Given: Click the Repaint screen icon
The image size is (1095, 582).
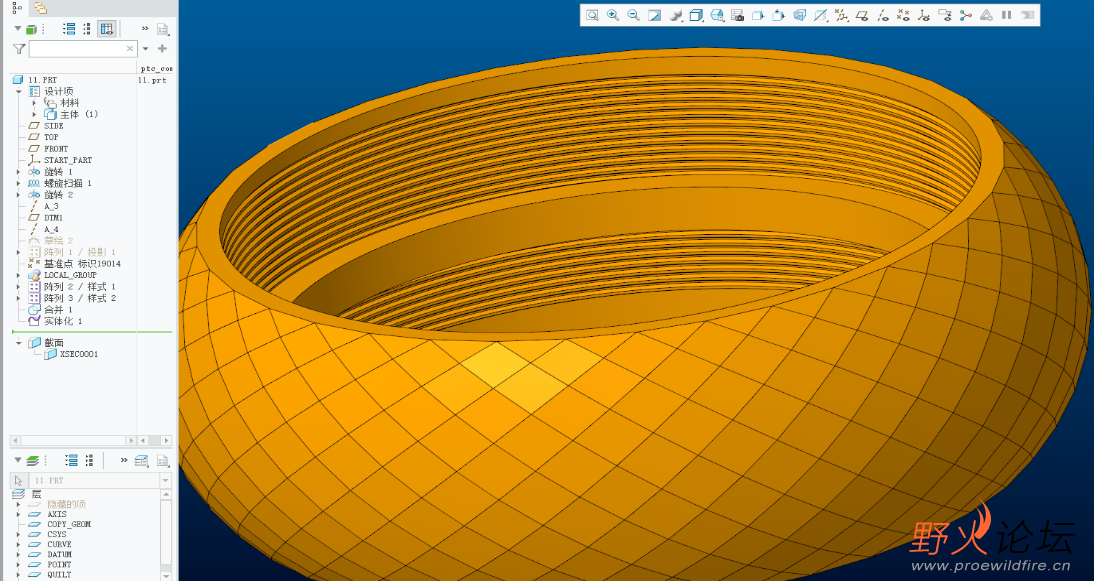Looking at the screenshot, I should (654, 15).
